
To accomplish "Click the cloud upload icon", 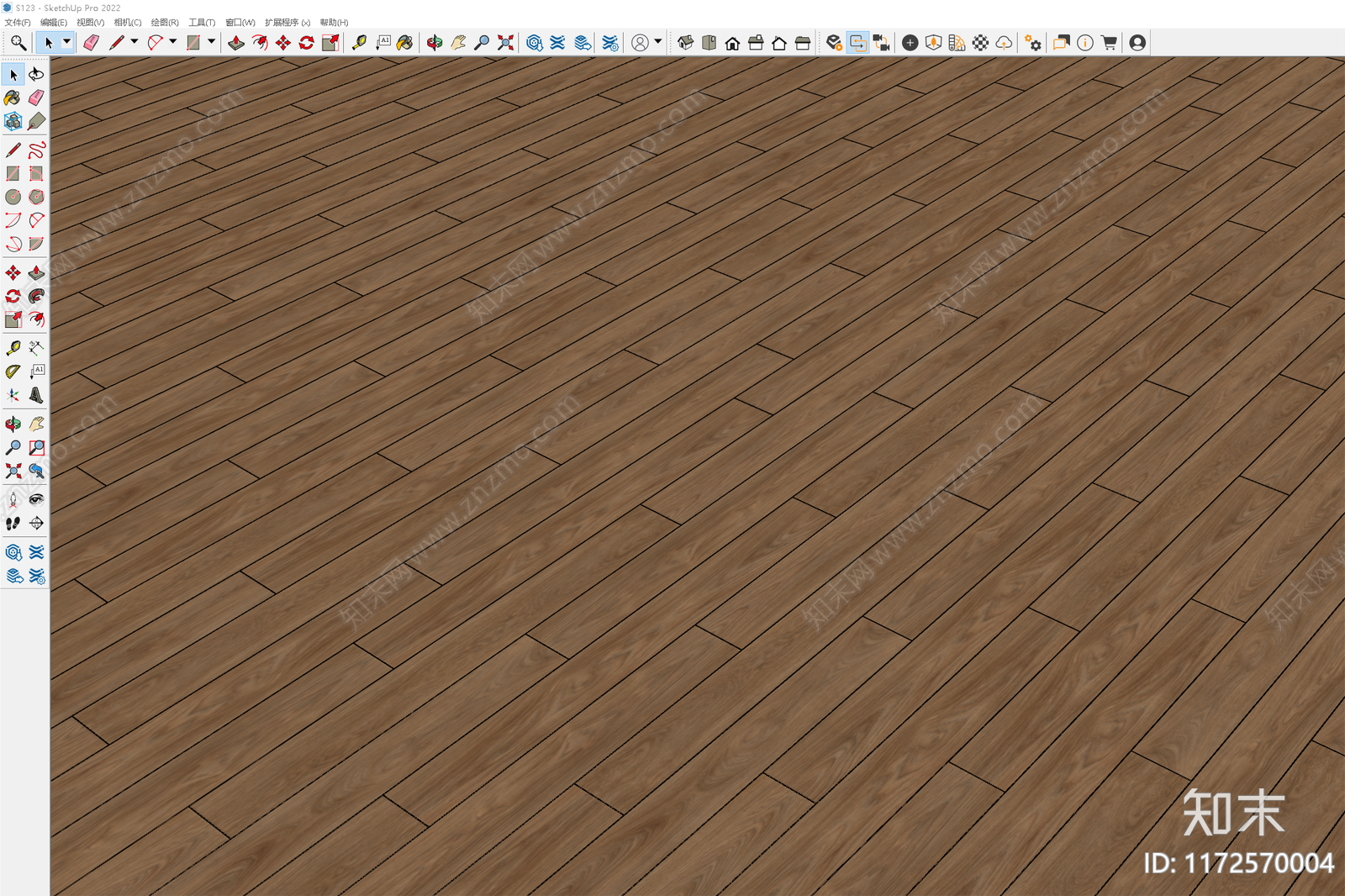I will (1004, 43).
